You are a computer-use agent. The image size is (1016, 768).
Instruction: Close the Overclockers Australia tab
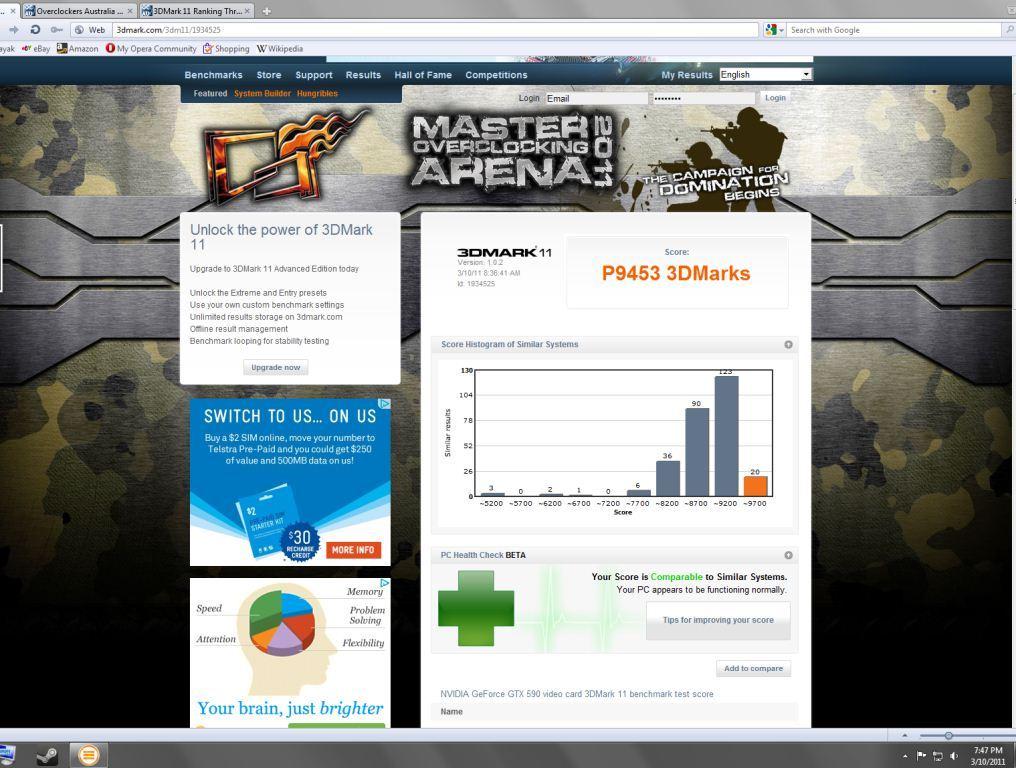click(x=130, y=11)
